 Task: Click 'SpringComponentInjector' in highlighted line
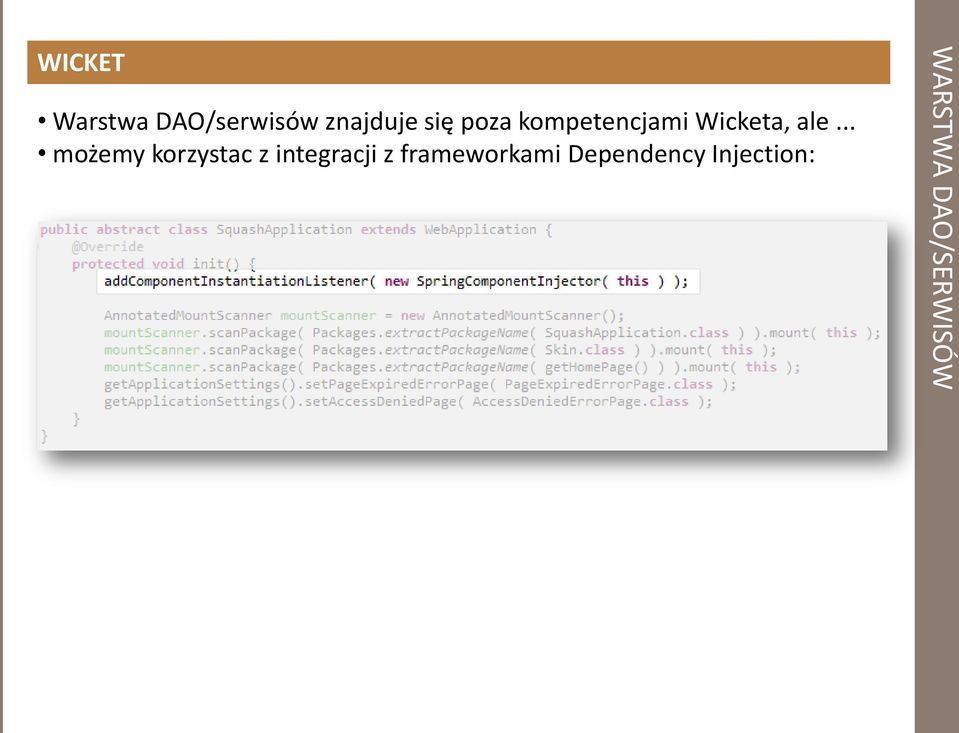509,281
